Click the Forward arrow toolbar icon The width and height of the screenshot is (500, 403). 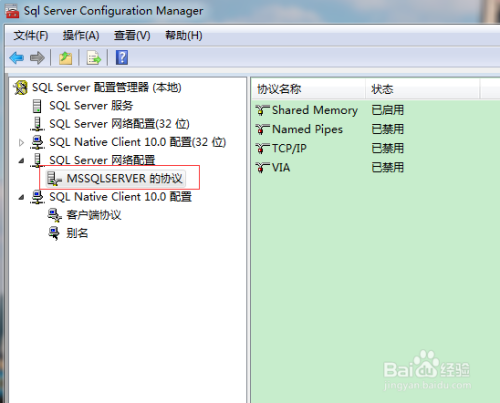[37, 58]
